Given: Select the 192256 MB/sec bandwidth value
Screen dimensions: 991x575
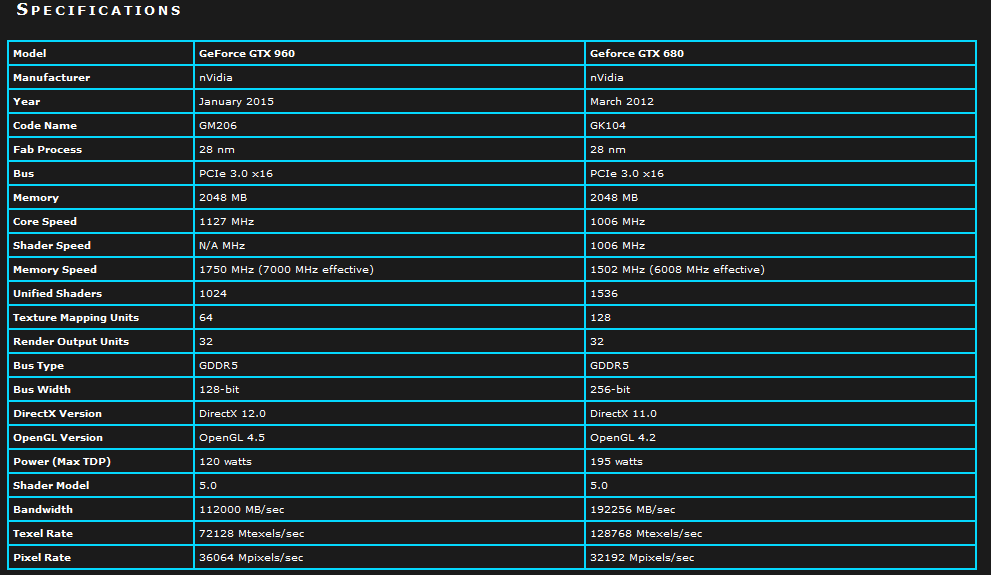Looking at the screenshot, I should (x=633, y=510).
